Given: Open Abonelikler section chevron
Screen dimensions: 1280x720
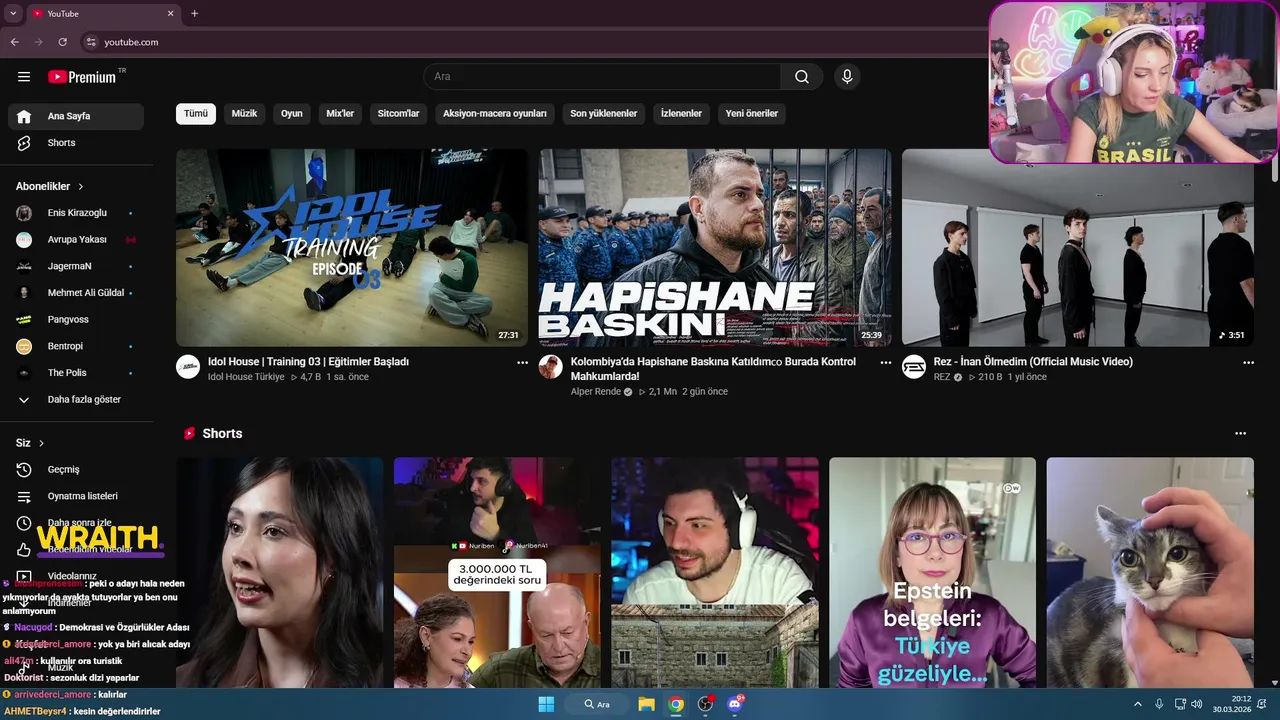Looking at the screenshot, I should pos(81,187).
